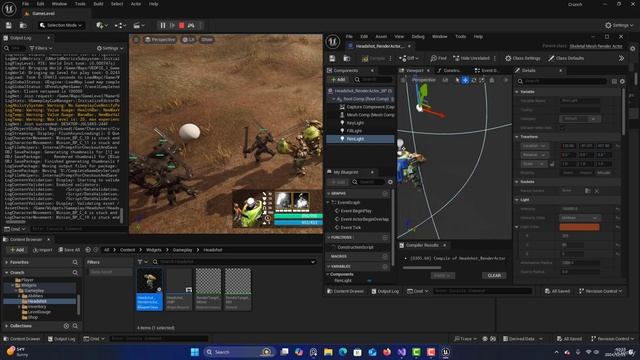Screen dimensions: 640x360
Task: Switch to the Event Graph tab
Action: click(488, 71)
